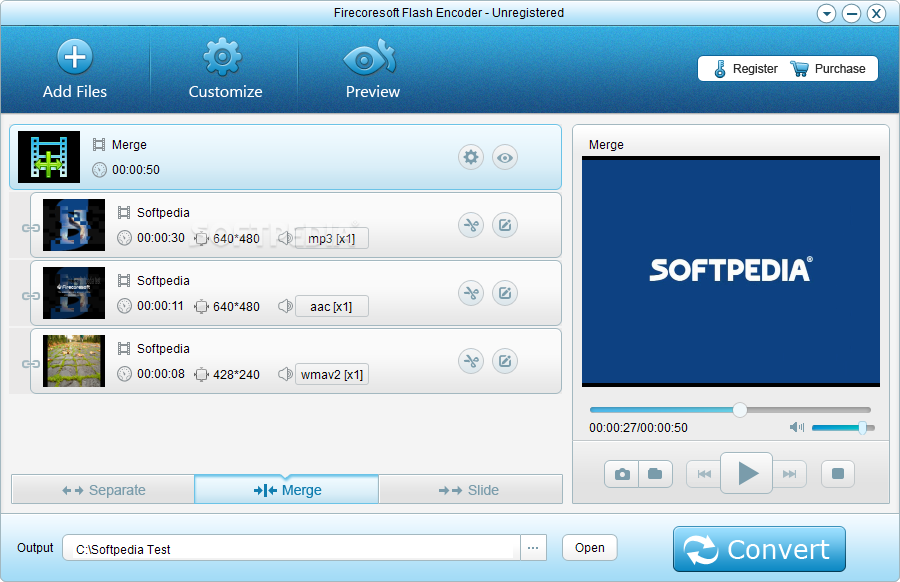
Task: Trim the mp3 Softpedia clip with scissors
Action: pyautogui.click(x=471, y=225)
